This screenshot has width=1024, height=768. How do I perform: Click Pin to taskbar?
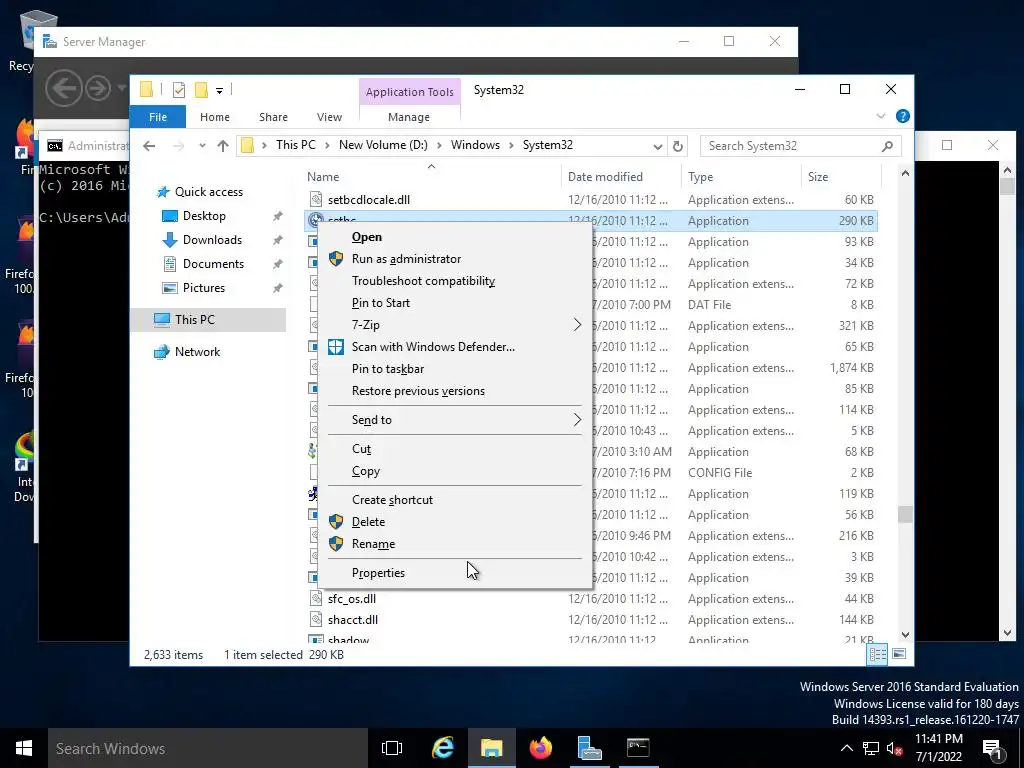click(388, 369)
